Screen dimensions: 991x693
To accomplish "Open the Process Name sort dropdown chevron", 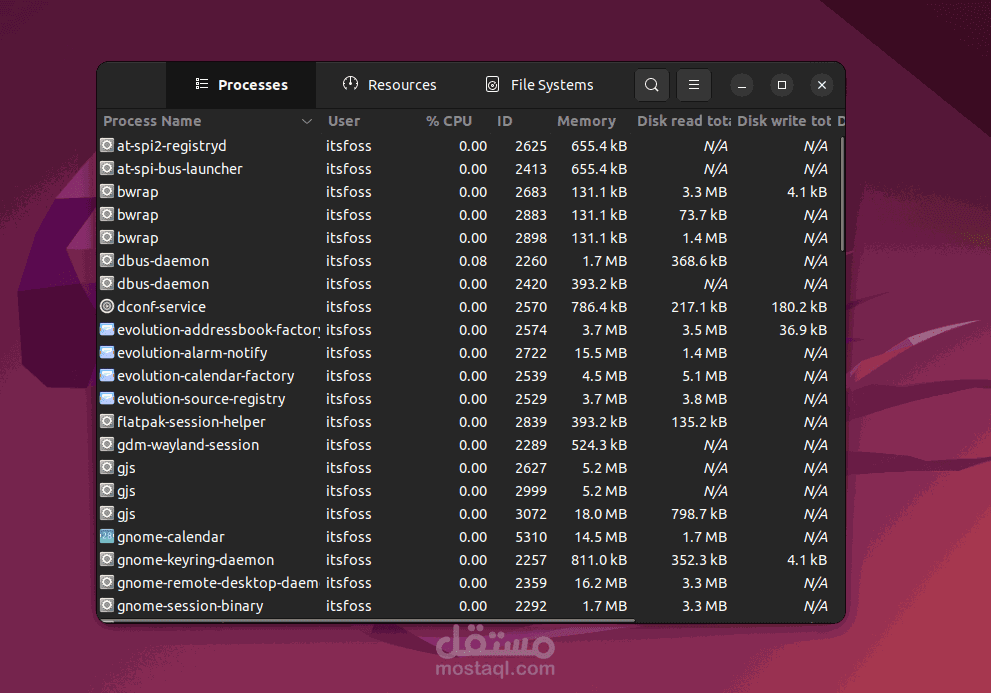I will pos(306,120).
